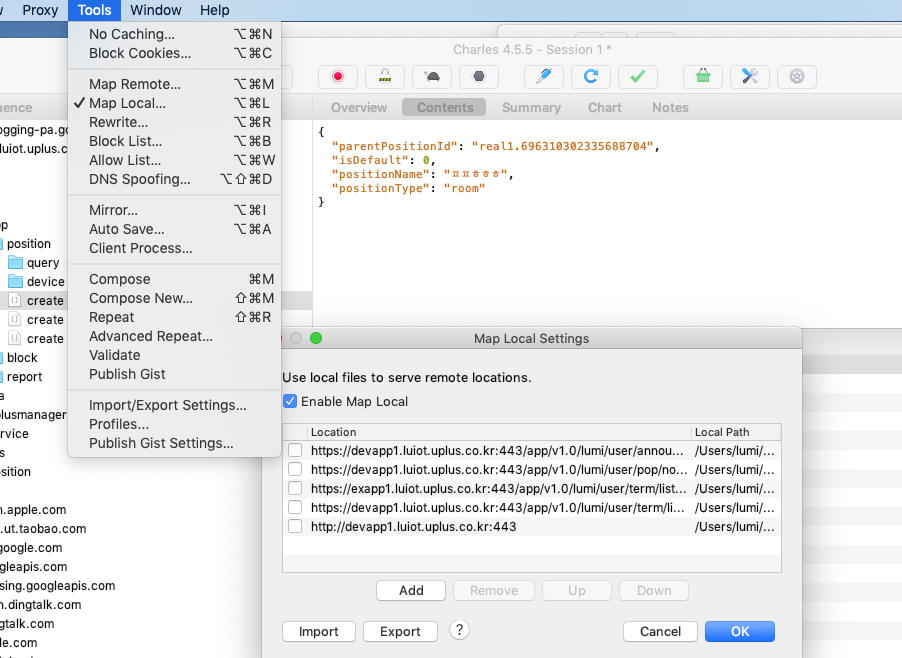This screenshot has width=902, height=658.
Task: Choose Rewrite... menu item
Action: pos(174,122)
